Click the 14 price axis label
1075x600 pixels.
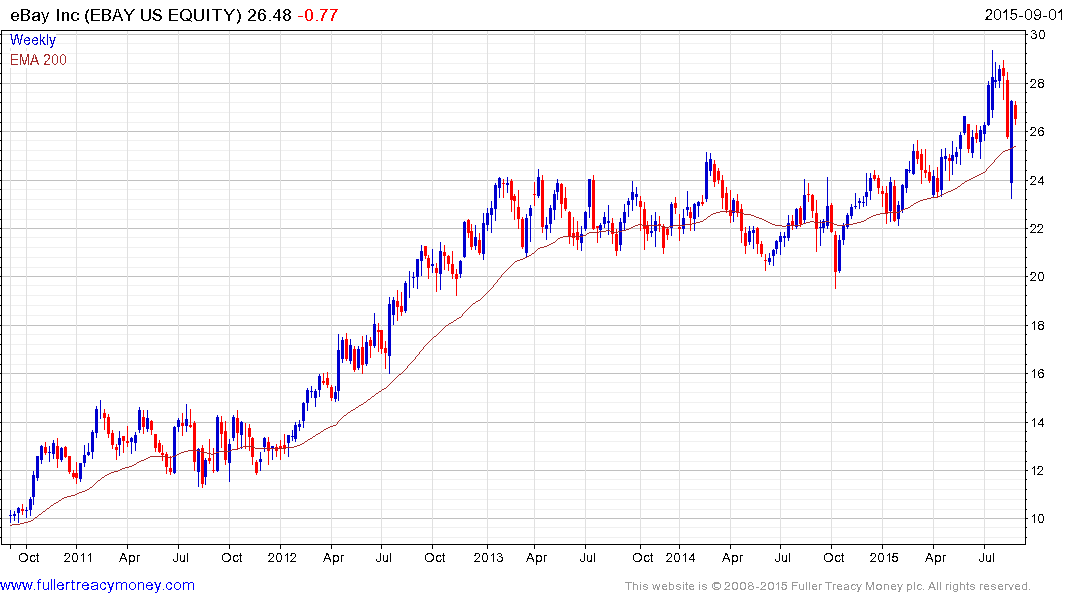(x=1038, y=422)
